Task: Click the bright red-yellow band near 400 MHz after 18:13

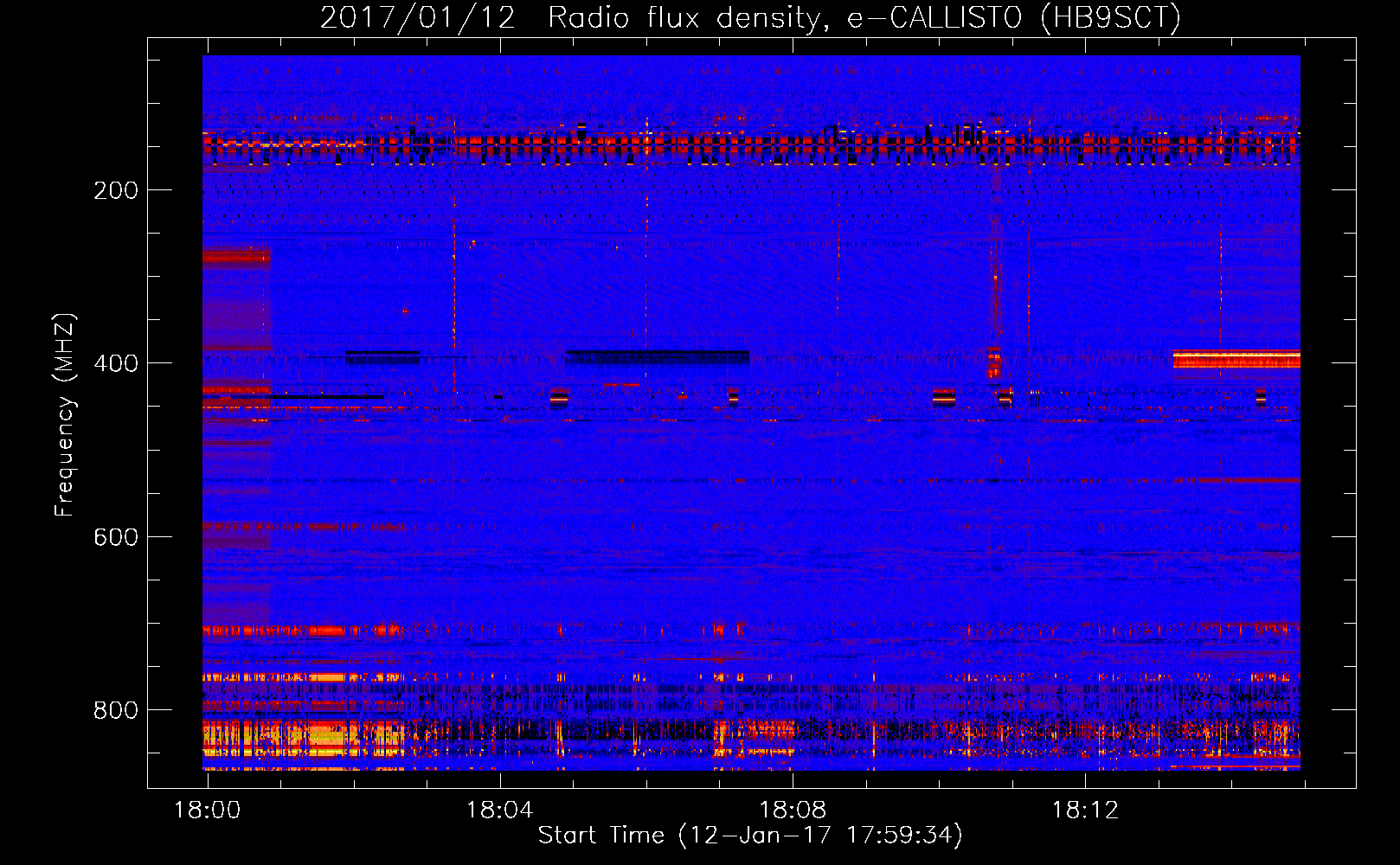Action: click(1236, 359)
